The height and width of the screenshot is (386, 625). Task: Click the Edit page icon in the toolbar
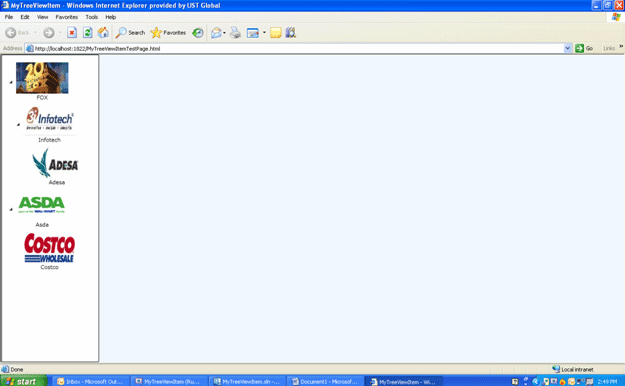click(x=253, y=33)
